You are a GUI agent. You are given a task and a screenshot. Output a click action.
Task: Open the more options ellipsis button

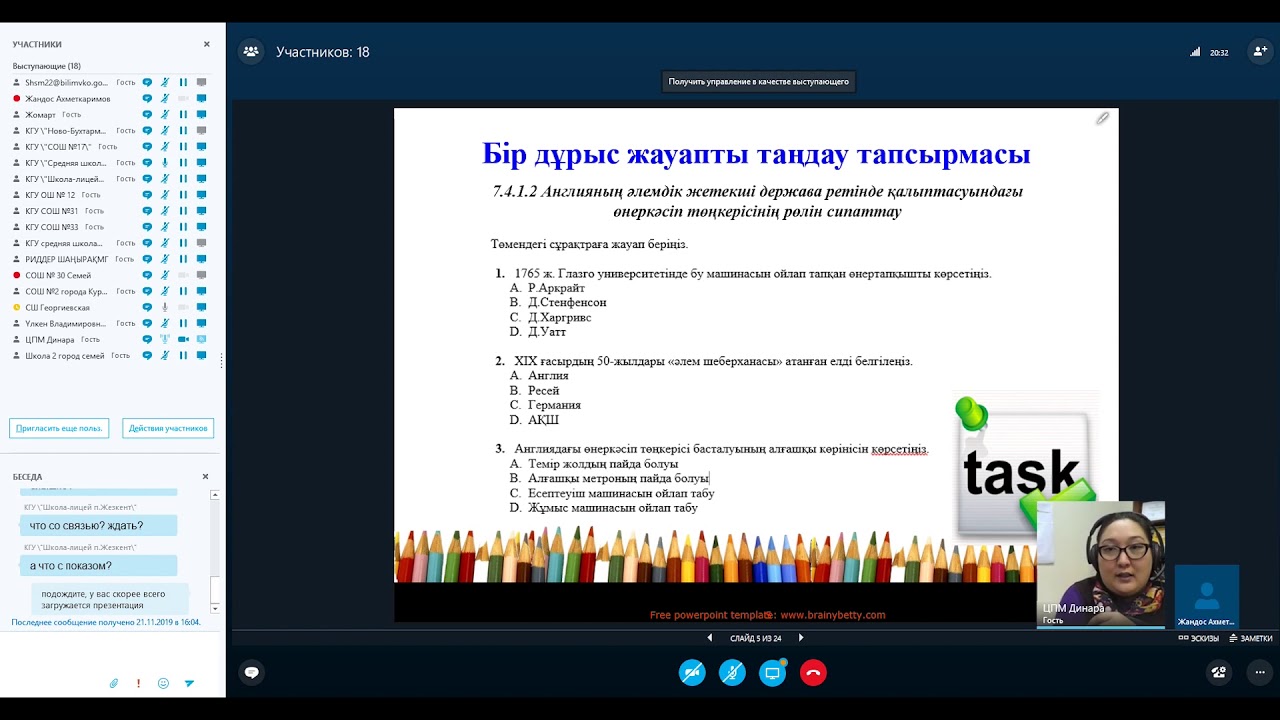tap(1260, 673)
